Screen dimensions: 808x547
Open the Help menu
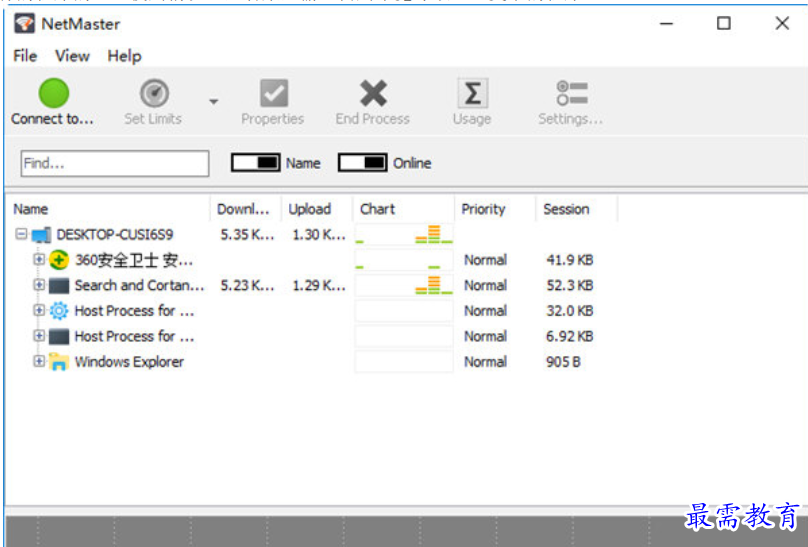coord(124,56)
